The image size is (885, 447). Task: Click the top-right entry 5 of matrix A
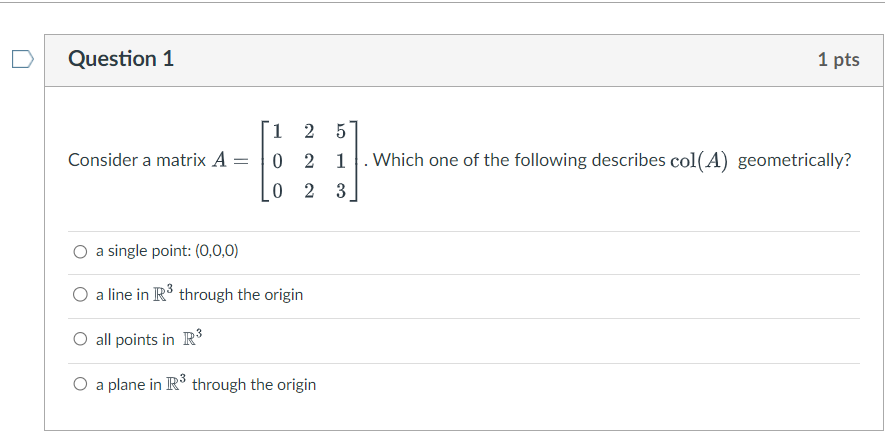coord(340,132)
